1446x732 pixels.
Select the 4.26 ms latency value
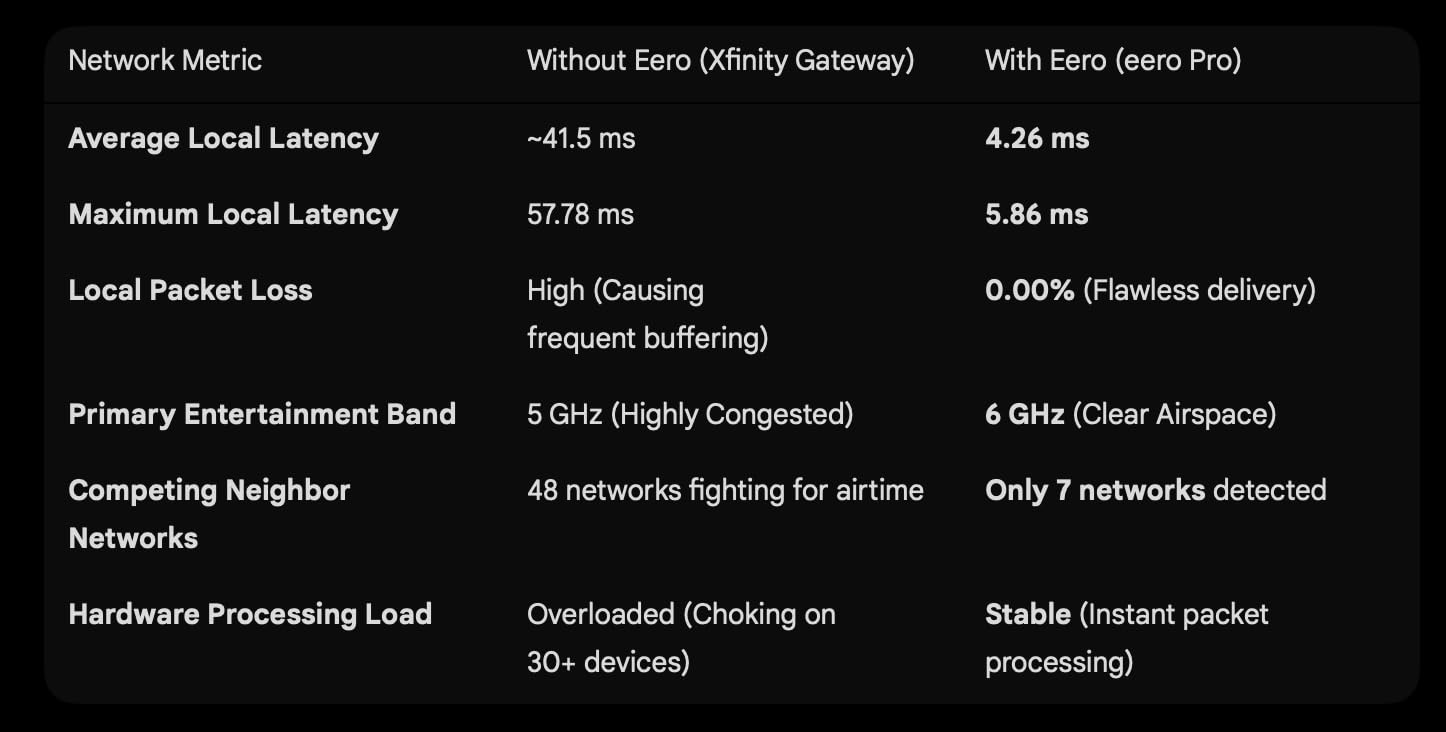click(1037, 138)
